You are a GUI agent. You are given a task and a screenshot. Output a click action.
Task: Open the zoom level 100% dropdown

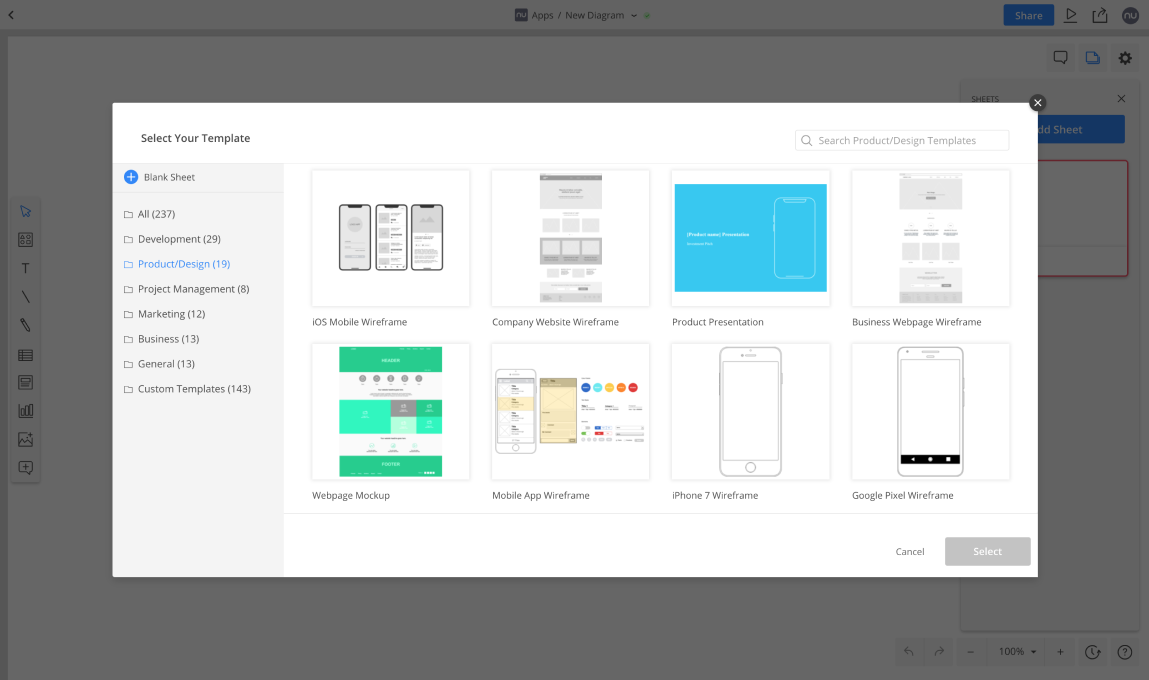click(1016, 651)
